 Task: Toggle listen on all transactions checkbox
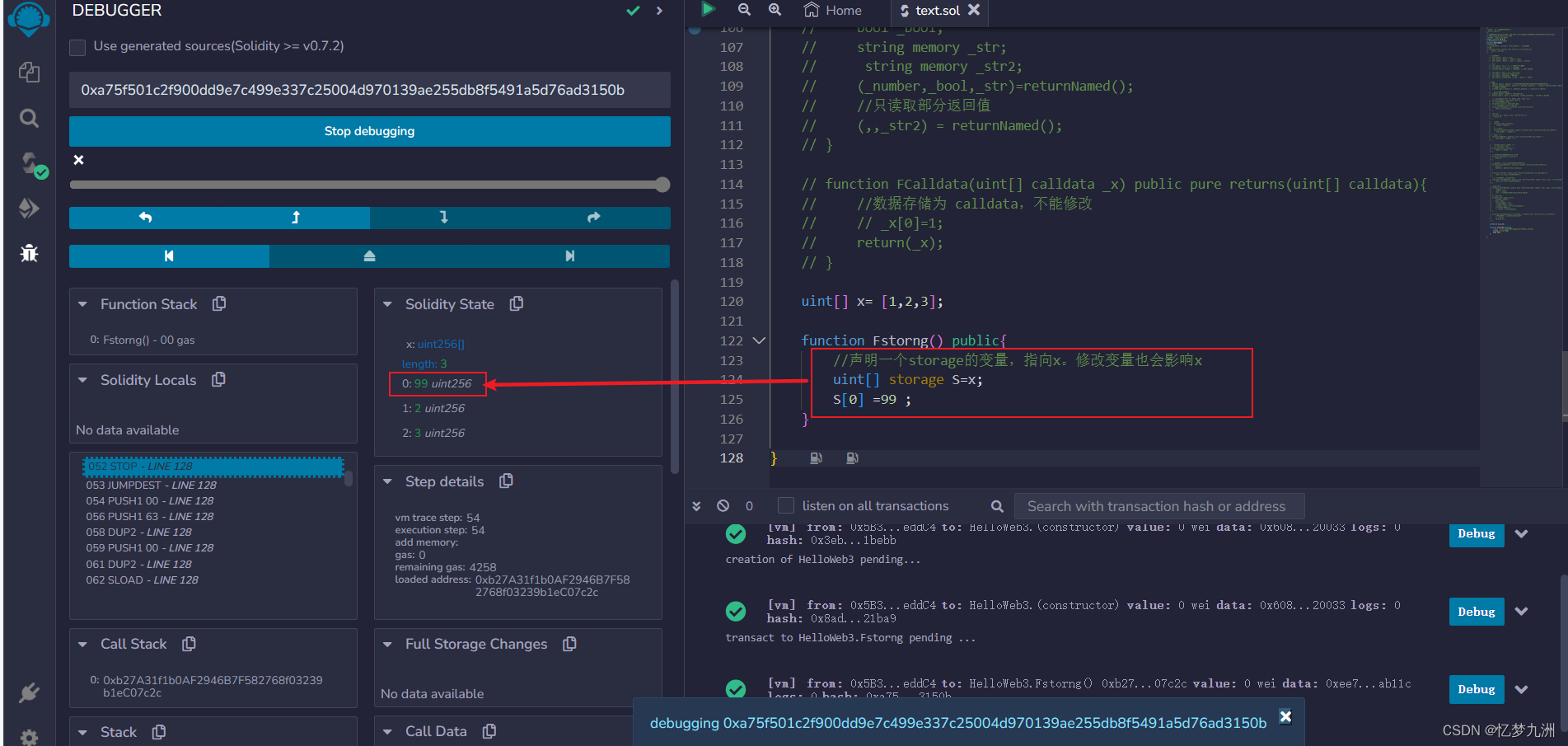tap(786, 505)
